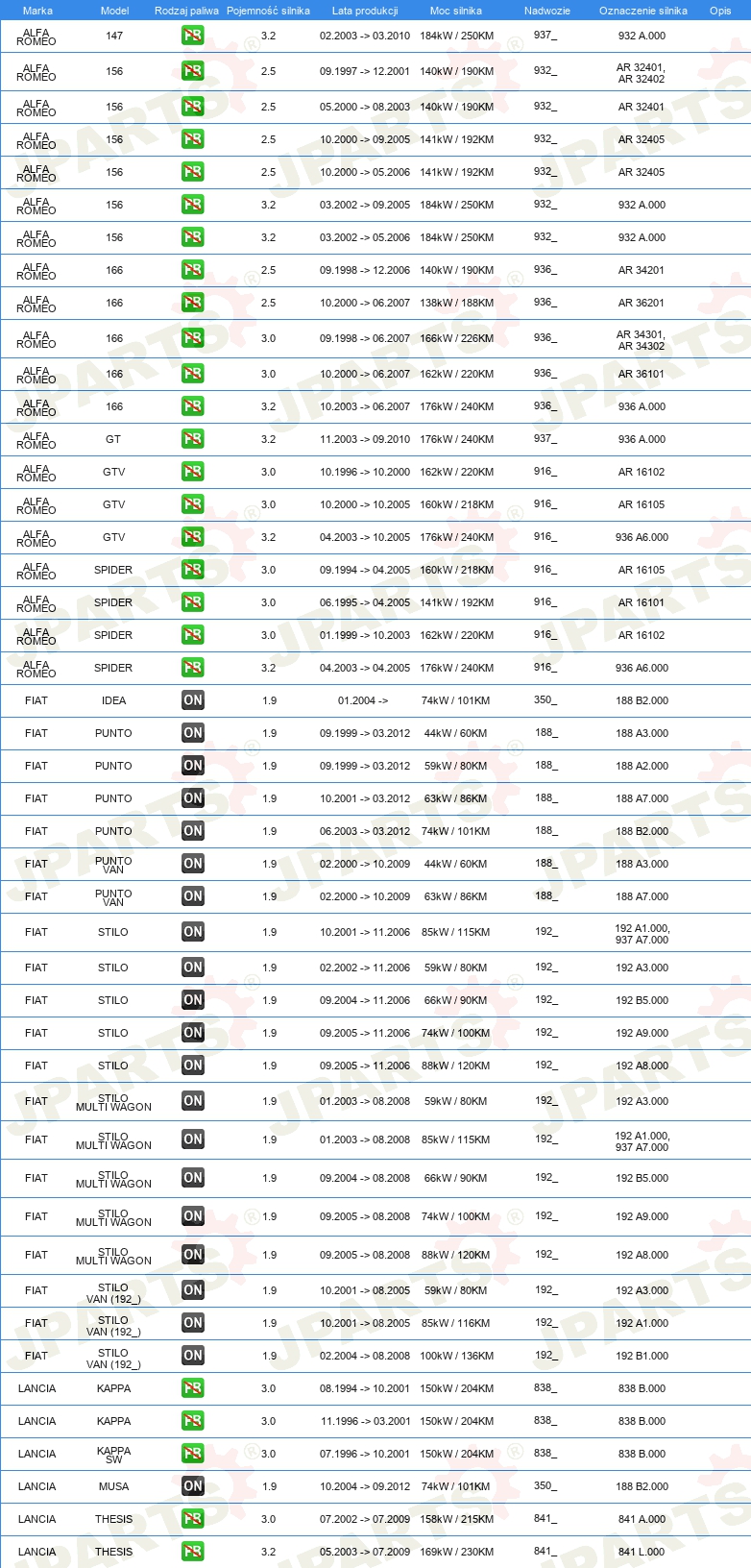751x1568 pixels.
Task: Click the Moc silnika column header
Action: pyautogui.click(x=456, y=11)
